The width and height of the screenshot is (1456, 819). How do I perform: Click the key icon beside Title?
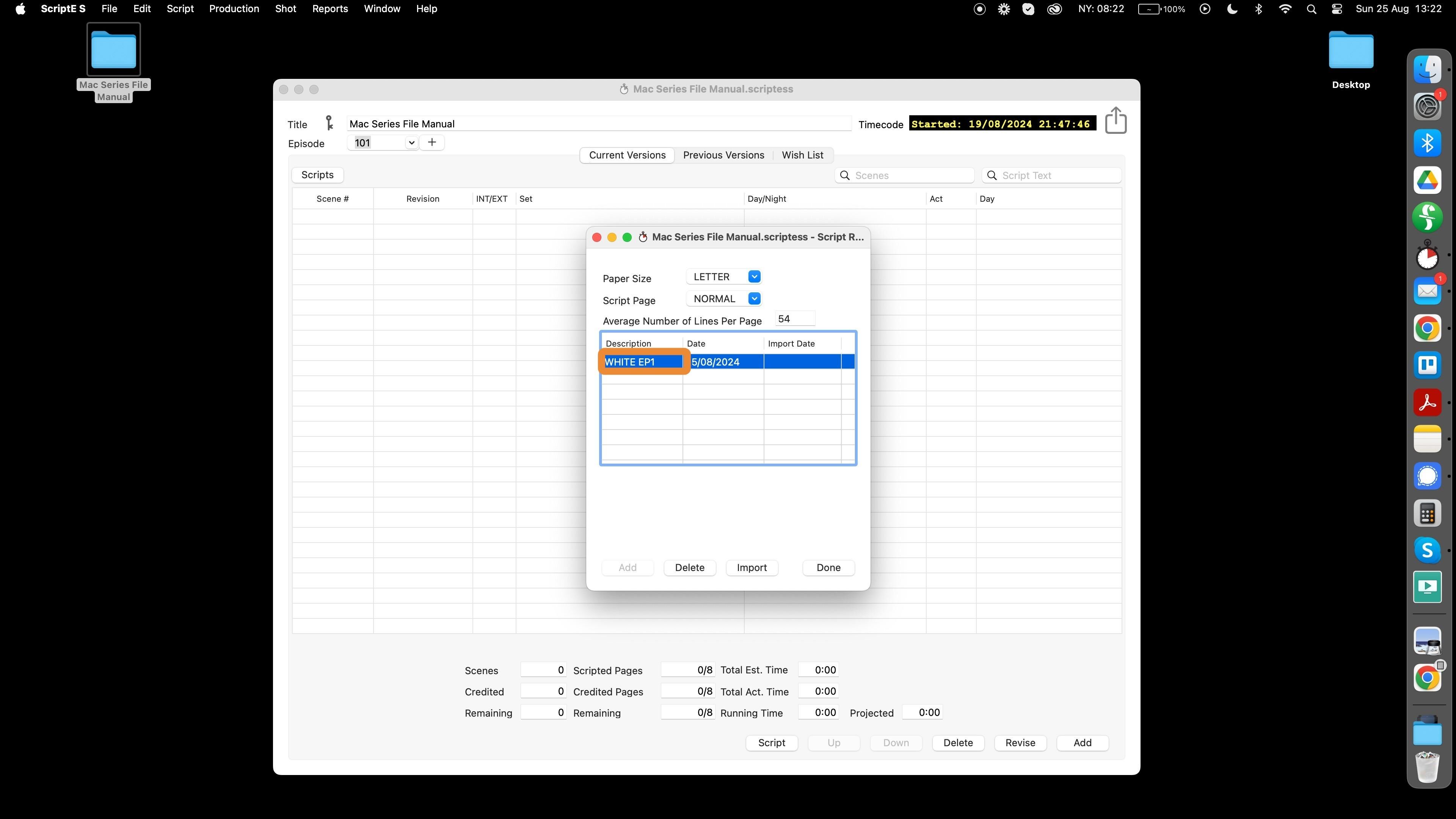click(329, 123)
